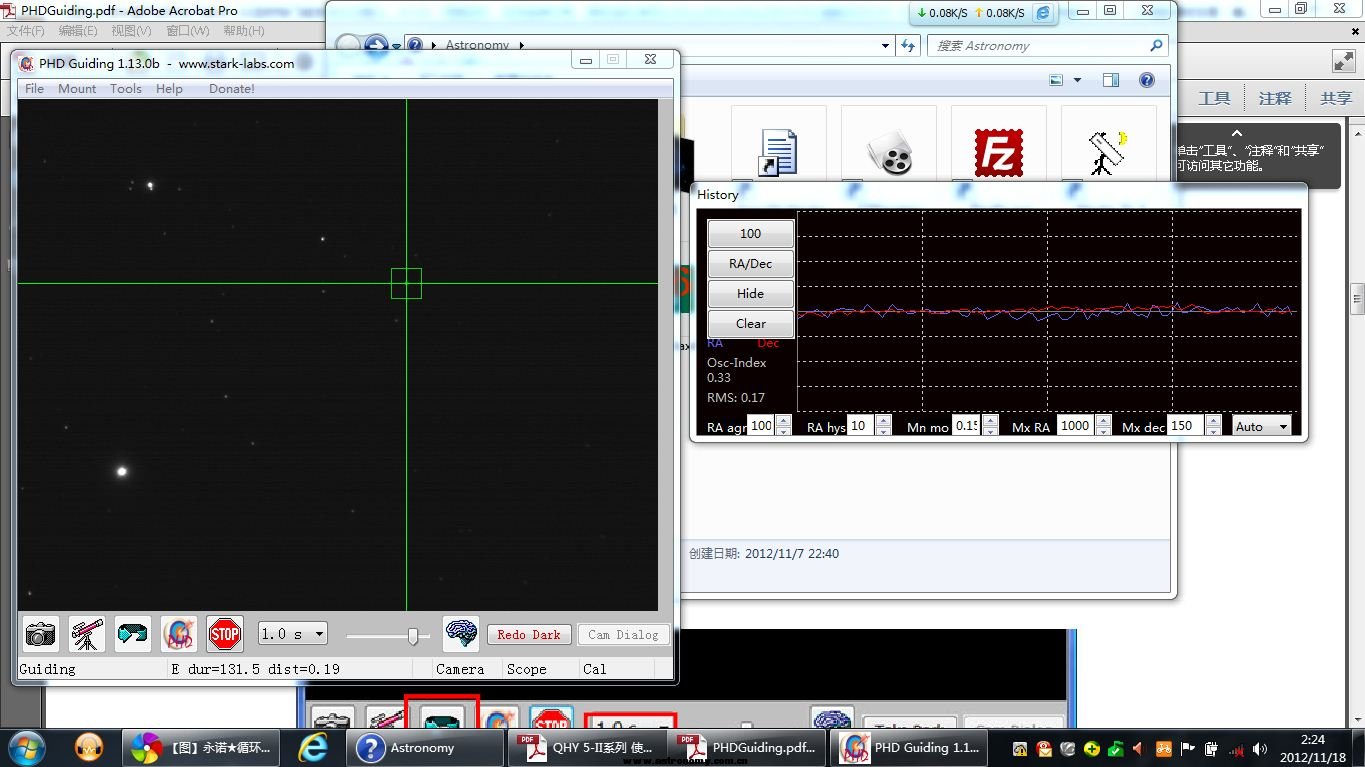Click the Hide button in History
The width and height of the screenshot is (1365, 767).
tap(751, 294)
